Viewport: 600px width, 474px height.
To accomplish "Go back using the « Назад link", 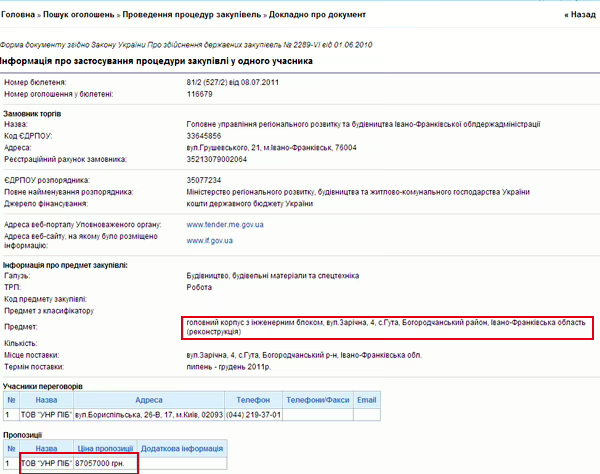I will point(578,16).
